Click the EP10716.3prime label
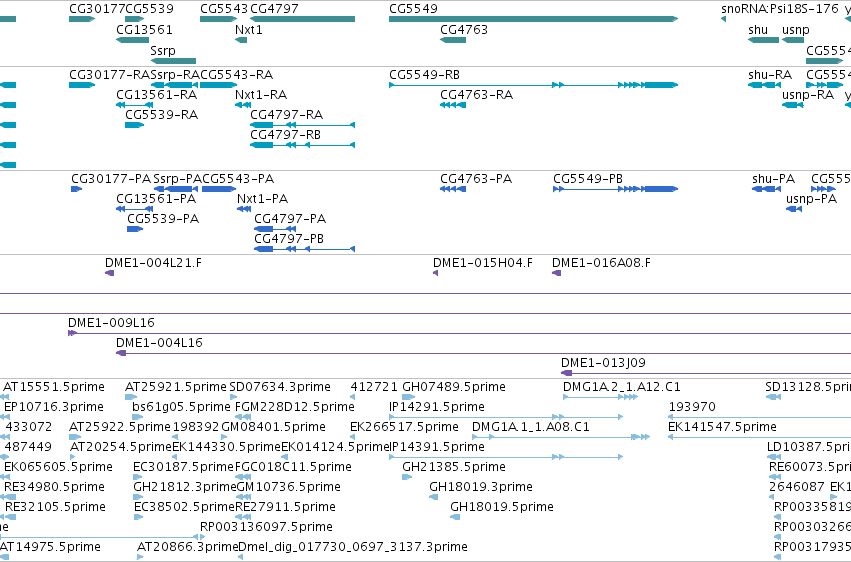This screenshot has width=851, height=562. 54,407
